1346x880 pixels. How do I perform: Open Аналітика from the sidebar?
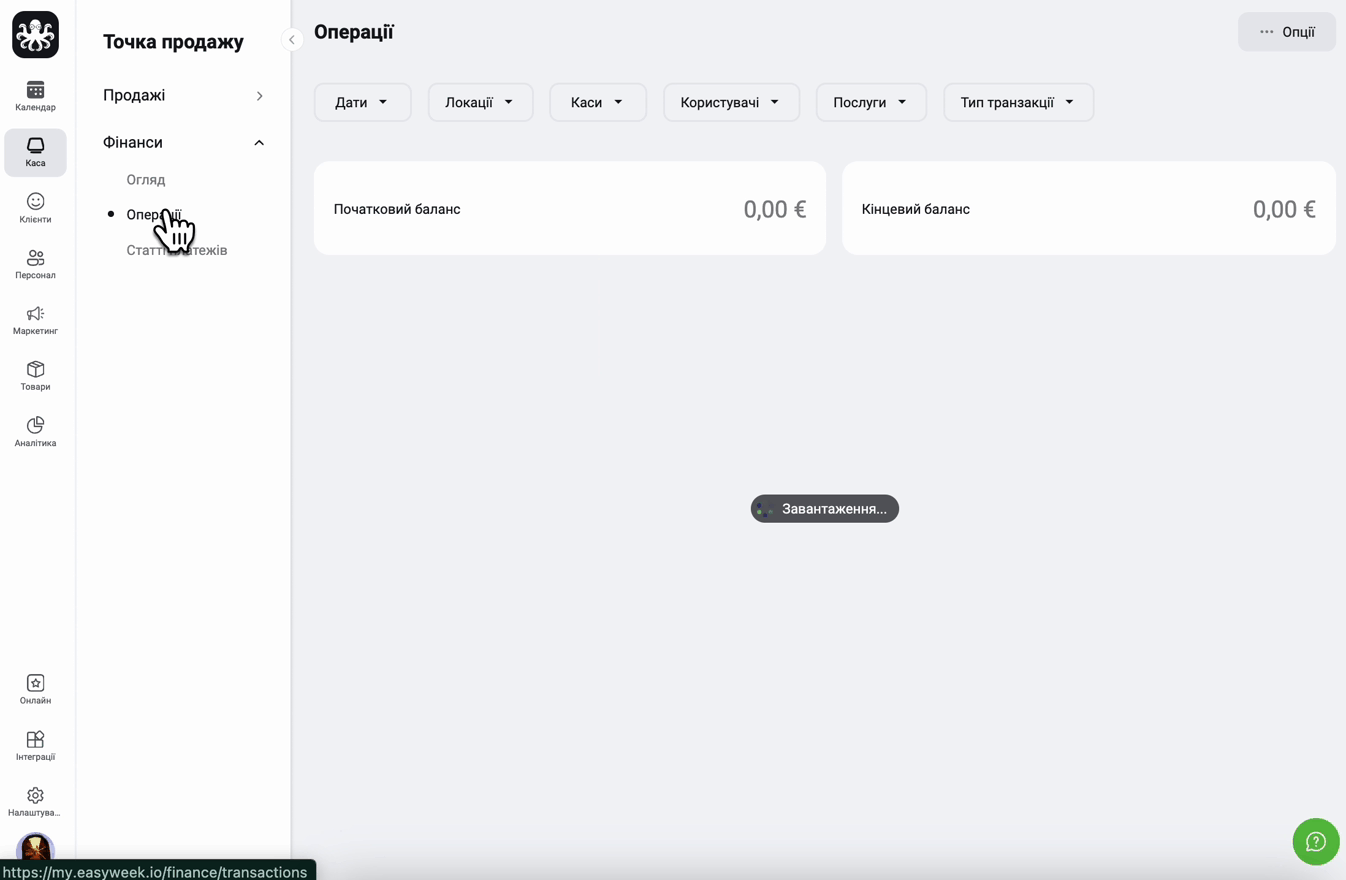[x=35, y=432]
